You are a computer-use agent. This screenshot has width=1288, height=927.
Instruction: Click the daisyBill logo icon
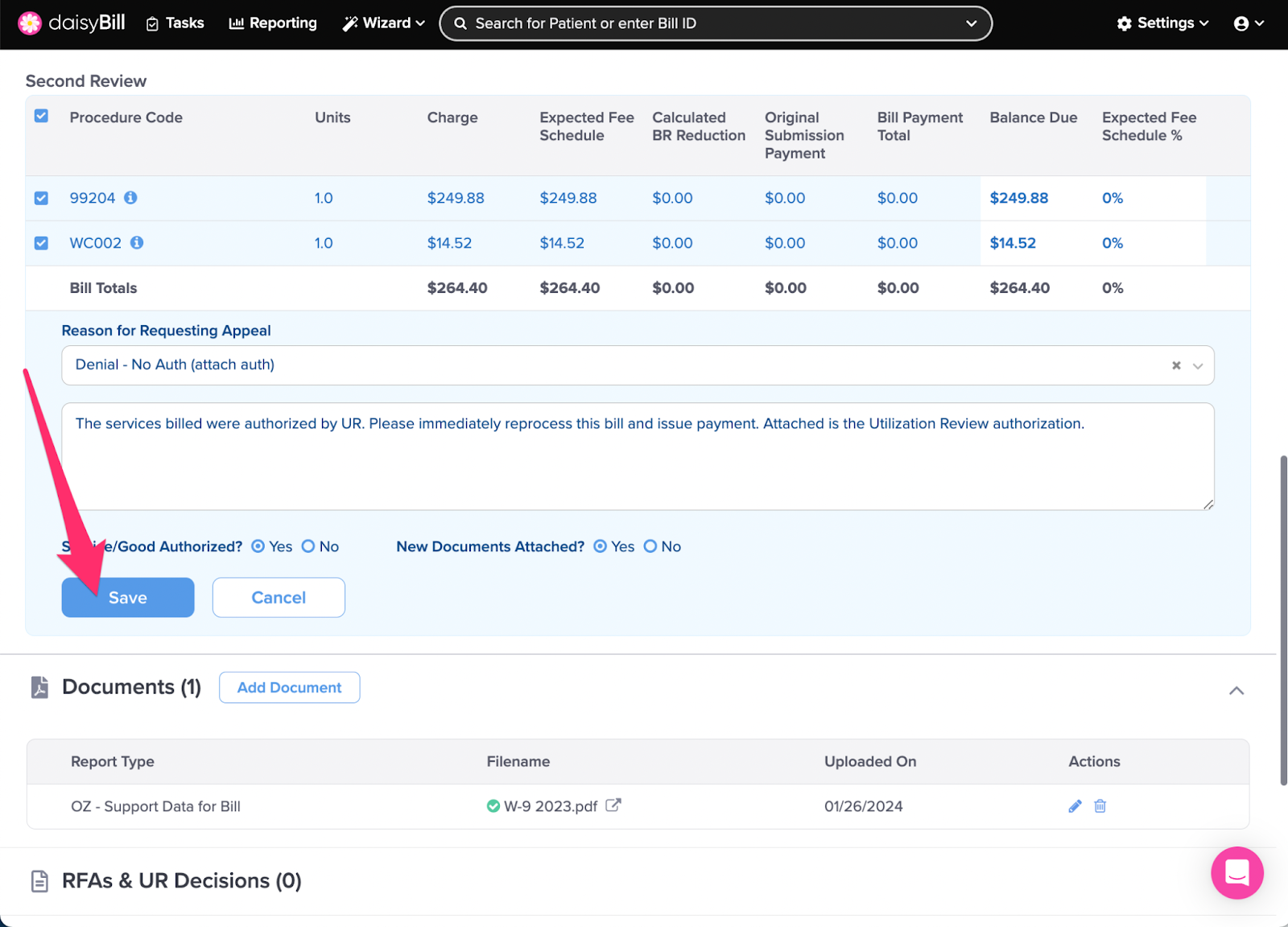tap(30, 23)
